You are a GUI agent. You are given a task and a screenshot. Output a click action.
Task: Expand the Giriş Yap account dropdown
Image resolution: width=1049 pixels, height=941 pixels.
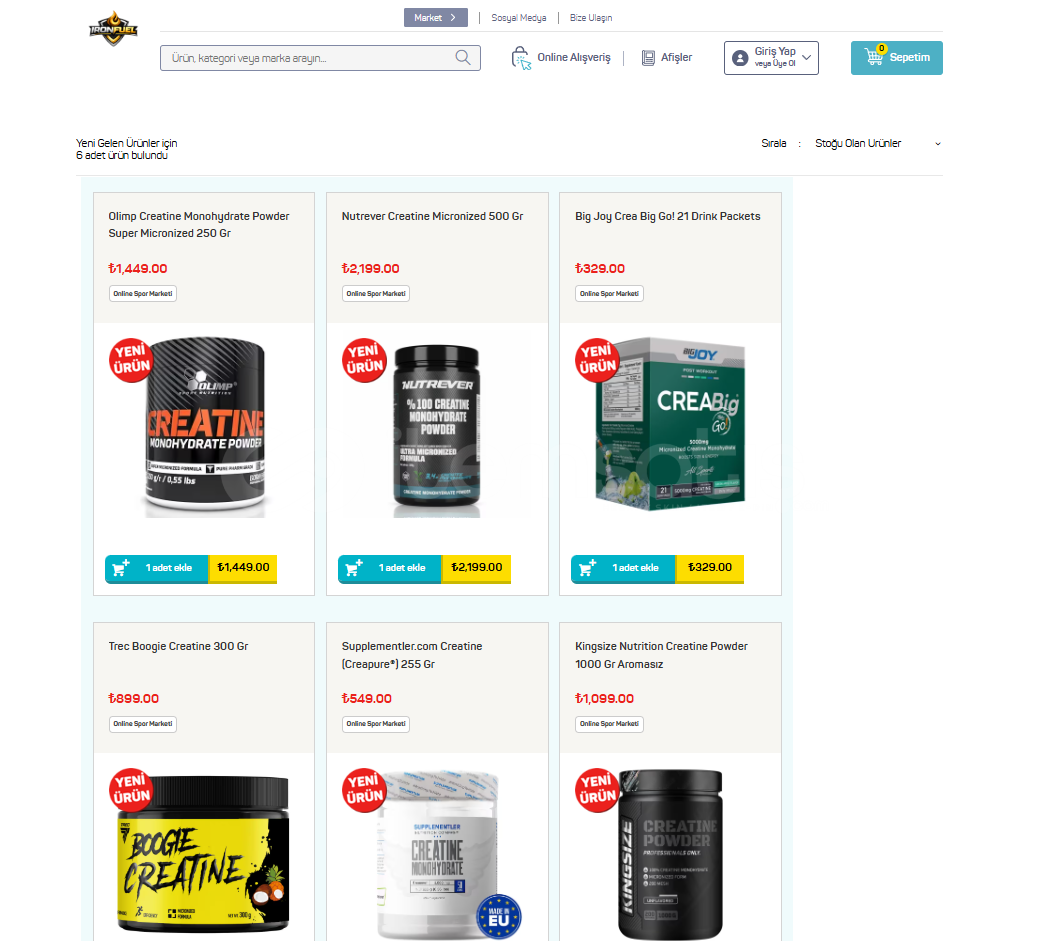(x=806, y=58)
